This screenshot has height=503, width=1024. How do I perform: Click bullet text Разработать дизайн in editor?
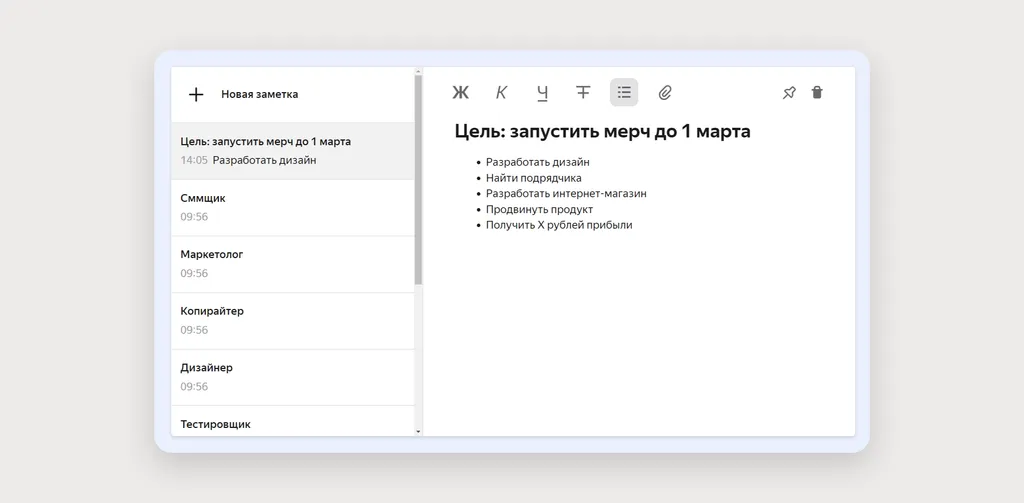(537, 162)
